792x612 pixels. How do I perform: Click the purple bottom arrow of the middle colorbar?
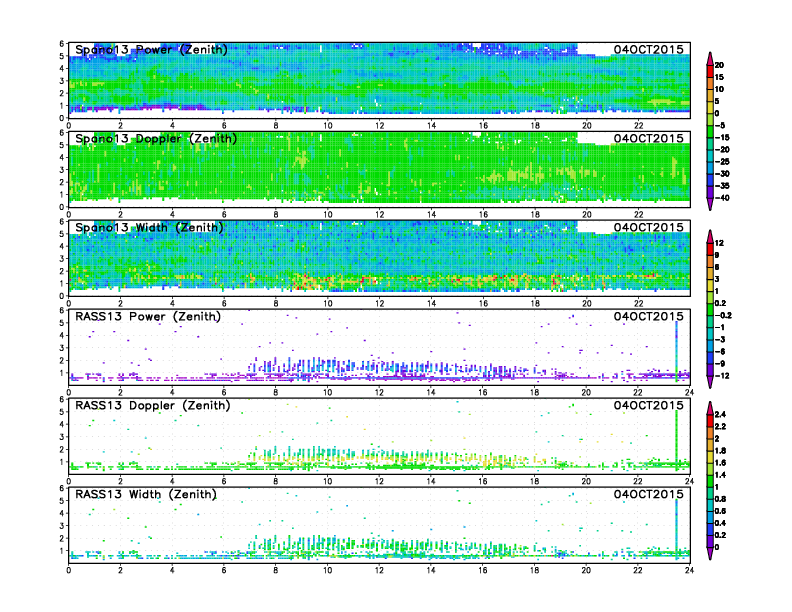tap(708, 381)
